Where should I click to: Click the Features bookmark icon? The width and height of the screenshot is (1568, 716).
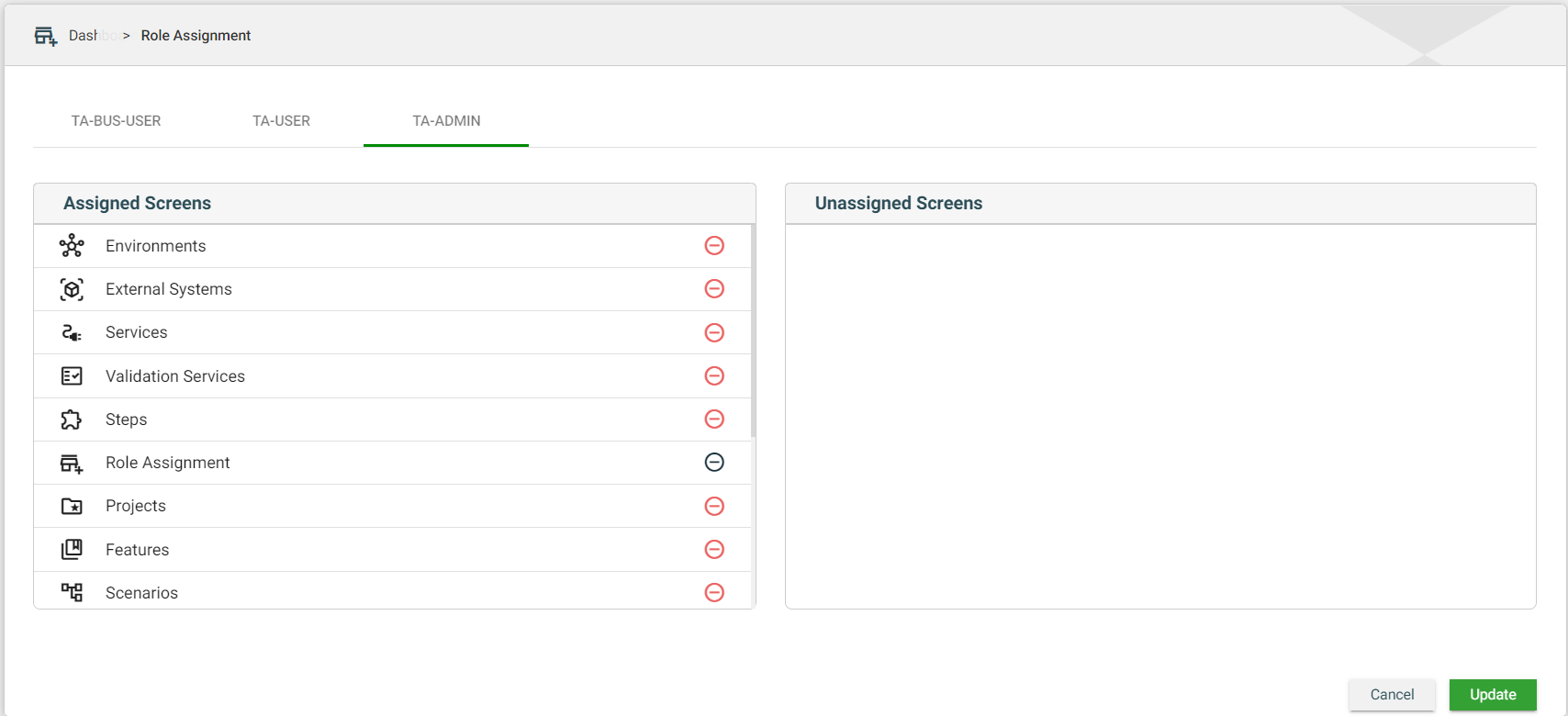click(72, 550)
